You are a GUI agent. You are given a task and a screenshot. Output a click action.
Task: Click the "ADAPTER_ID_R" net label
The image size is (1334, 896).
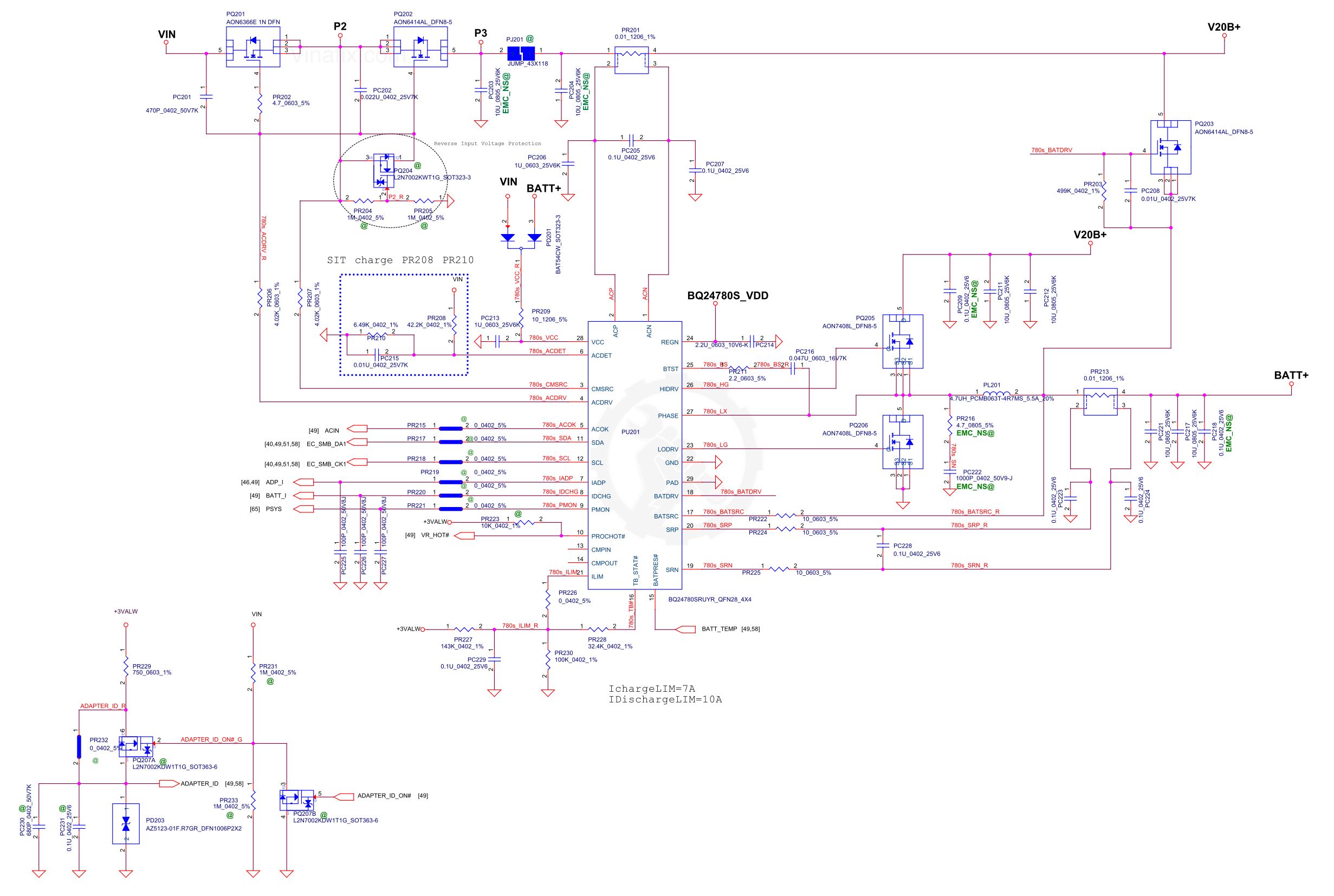pyautogui.click(x=103, y=706)
